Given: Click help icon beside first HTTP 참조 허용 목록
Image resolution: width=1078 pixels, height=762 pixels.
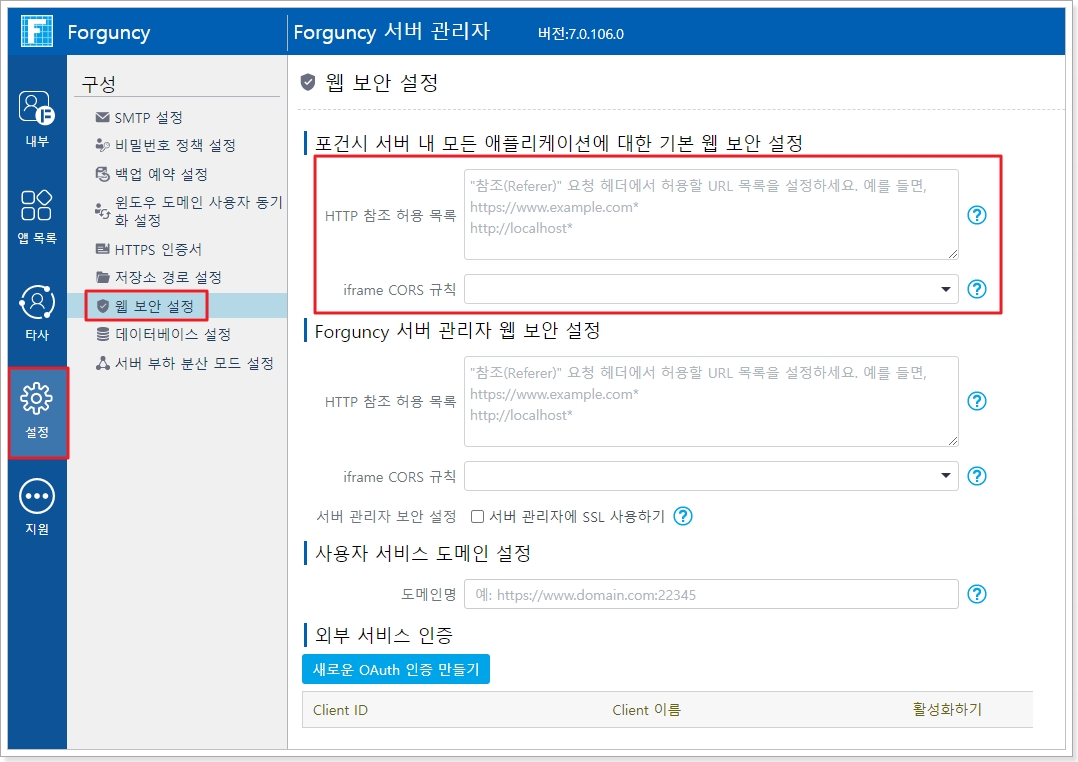Looking at the screenshot, I should pos(977,215).
